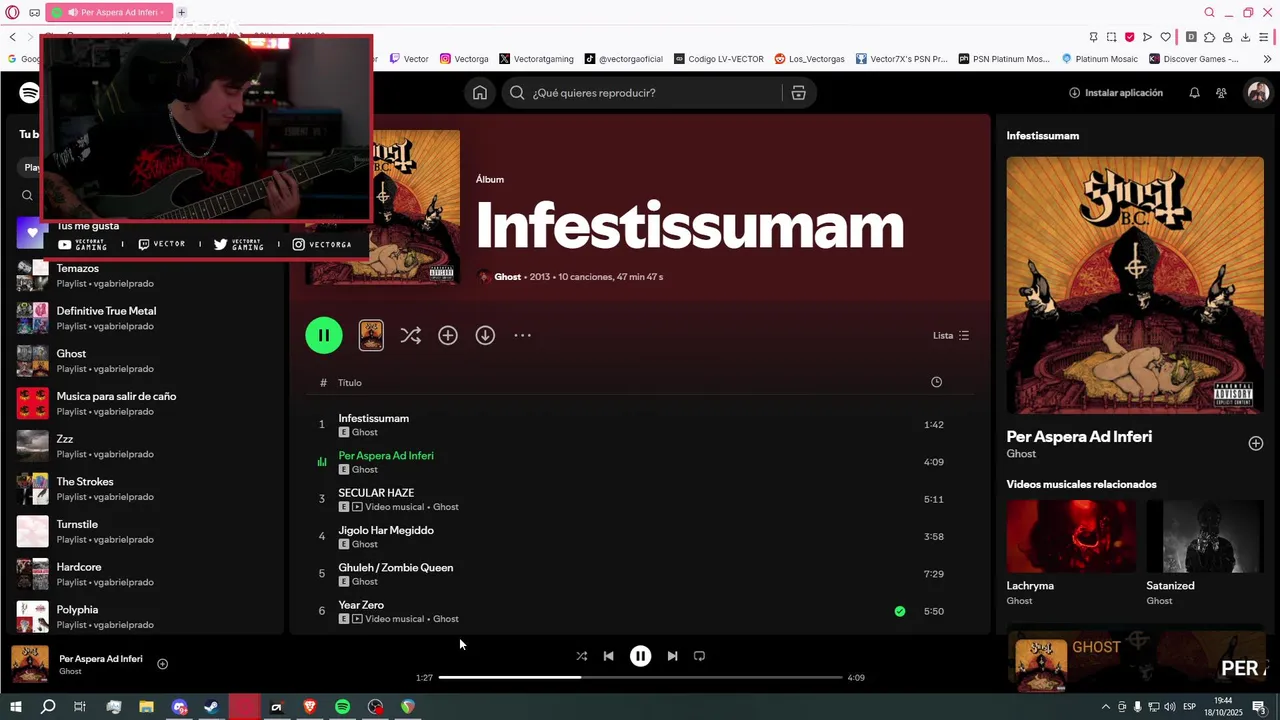This screenshot has width=1280, height=720.
Task: Open the Musica para salir de caño playlist
Action: pos(145,404)
